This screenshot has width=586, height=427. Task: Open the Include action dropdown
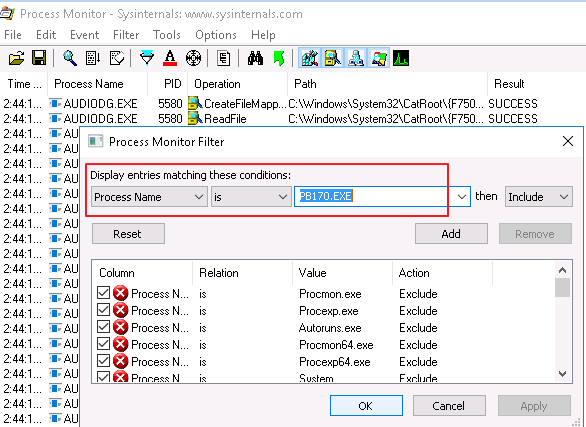pos(539,197)
